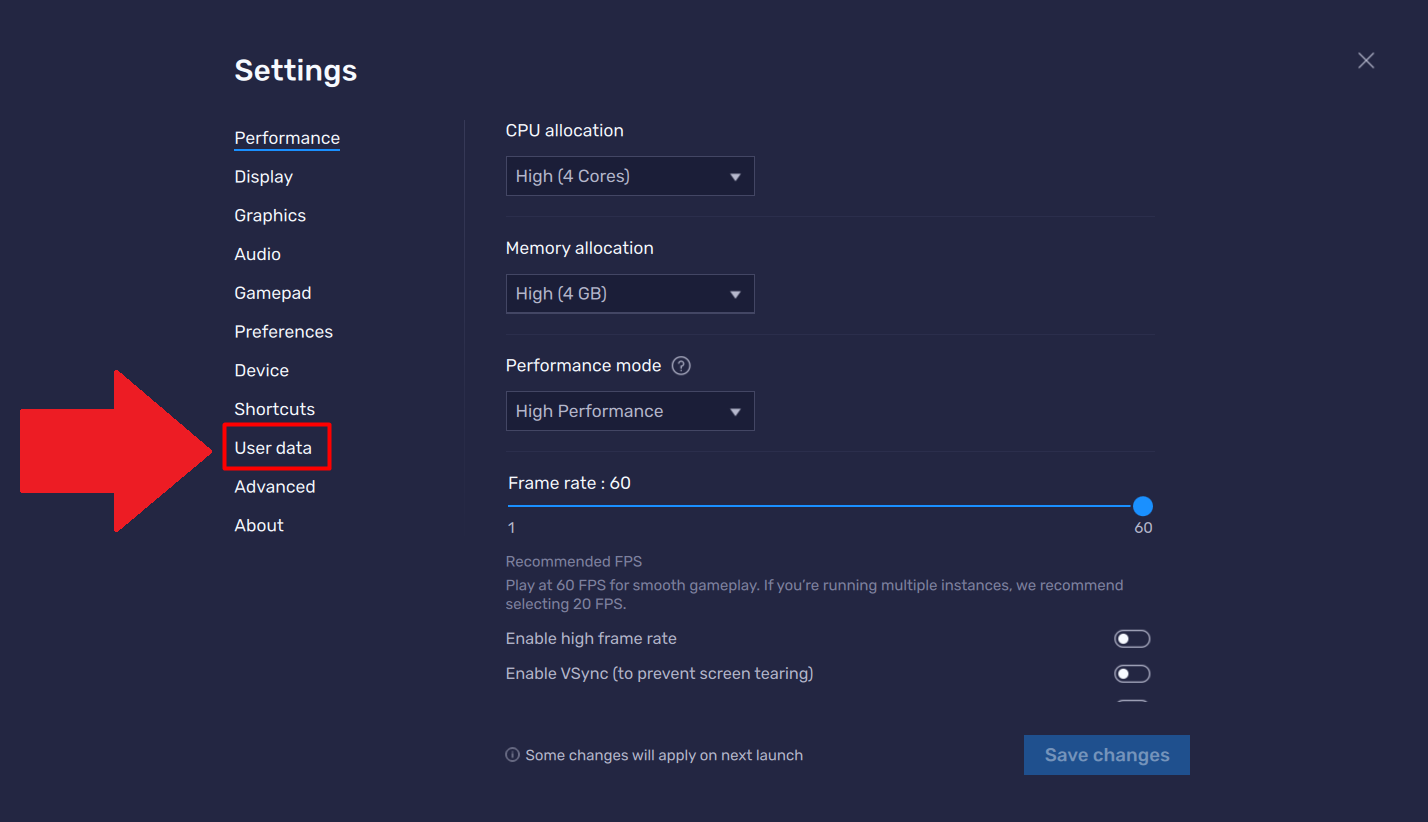The height and width of the screenshot is (822, 1428).
Task: Click the Settings heading
Action: 296,71
